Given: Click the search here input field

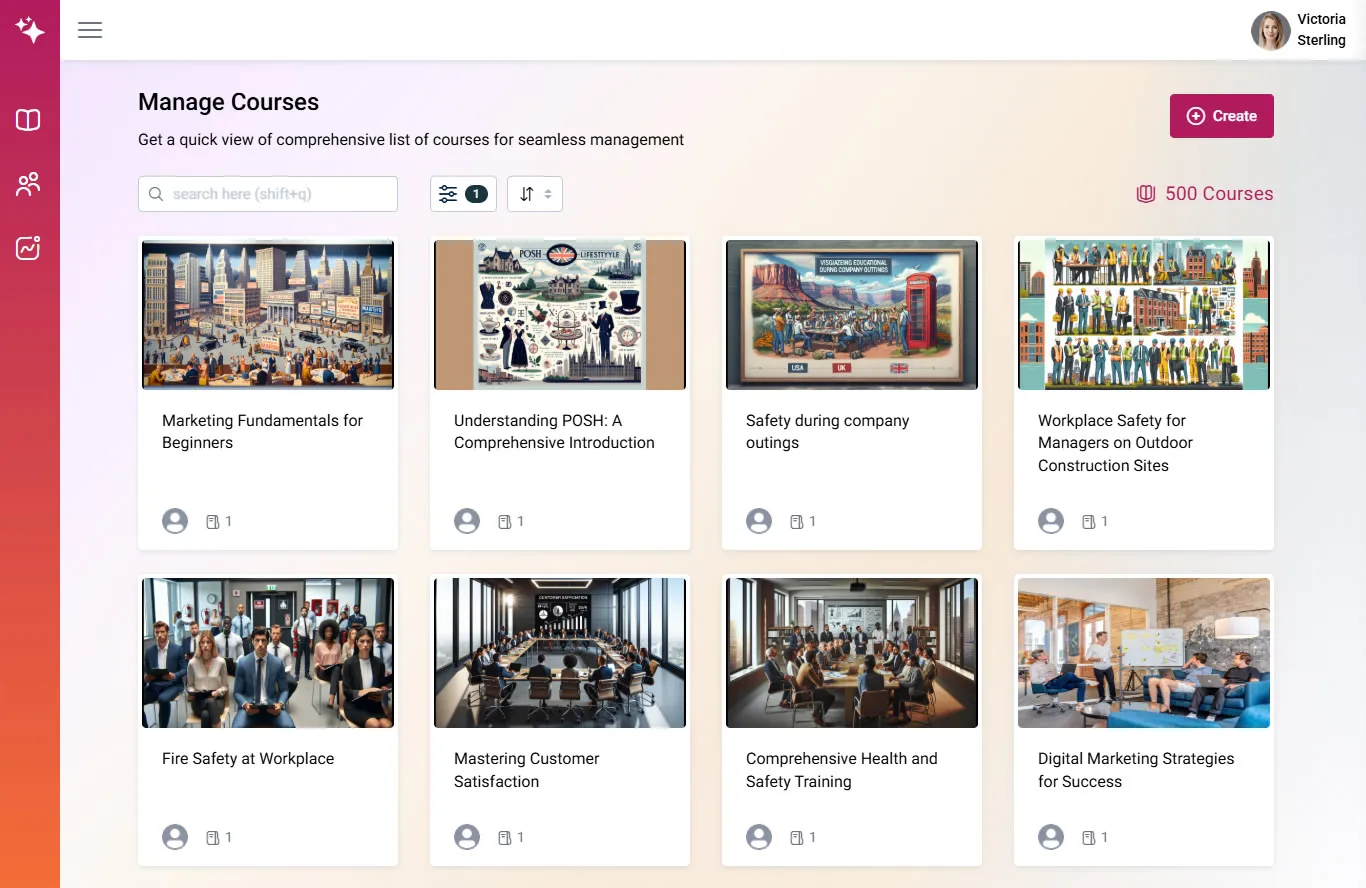Looking at the screenshot, I should click(x=268, y=194).
